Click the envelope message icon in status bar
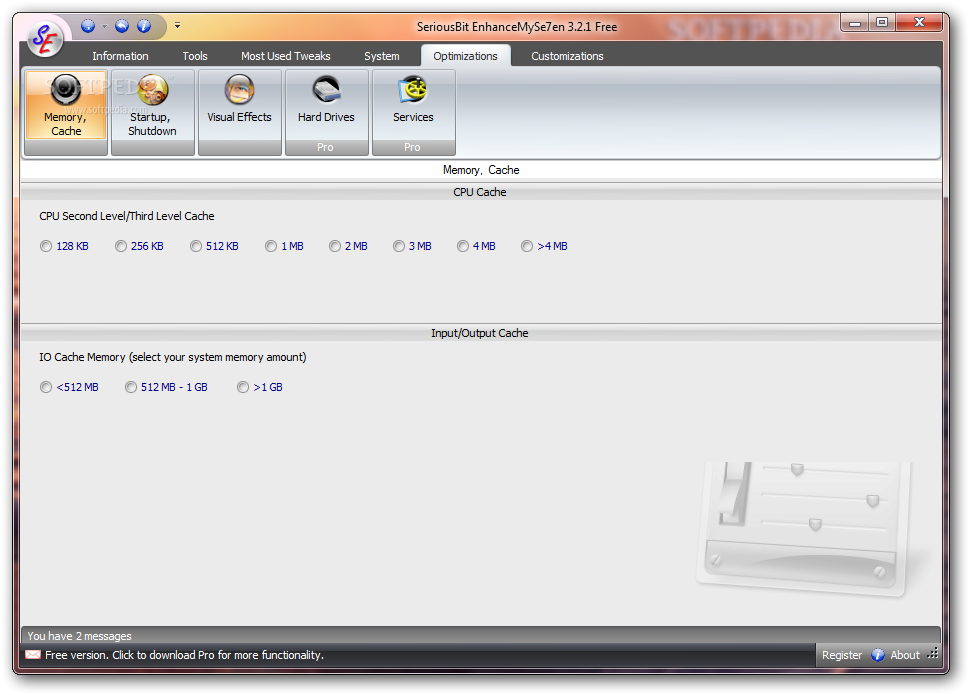Viewport: 970px width, 695px height. point(33,655)
